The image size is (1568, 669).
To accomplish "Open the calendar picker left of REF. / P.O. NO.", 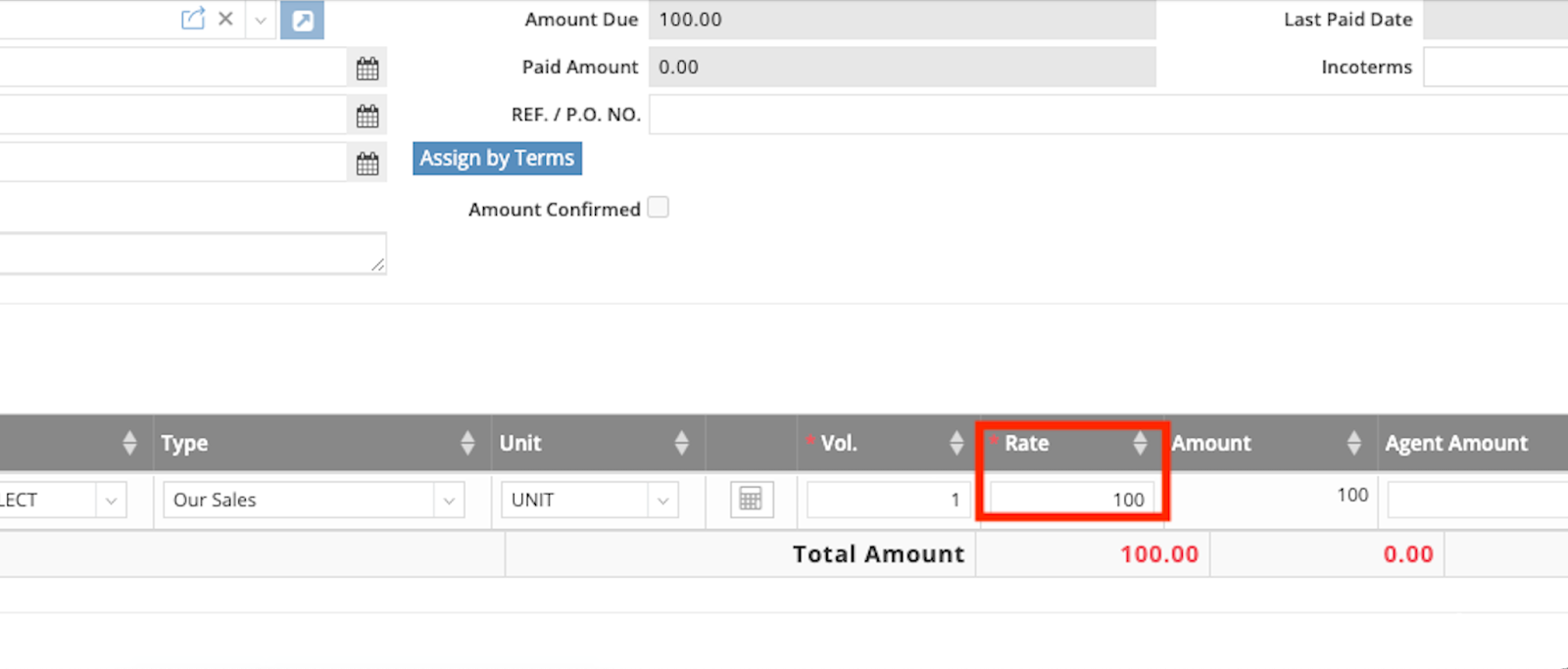I will click(x=367, y=117).
